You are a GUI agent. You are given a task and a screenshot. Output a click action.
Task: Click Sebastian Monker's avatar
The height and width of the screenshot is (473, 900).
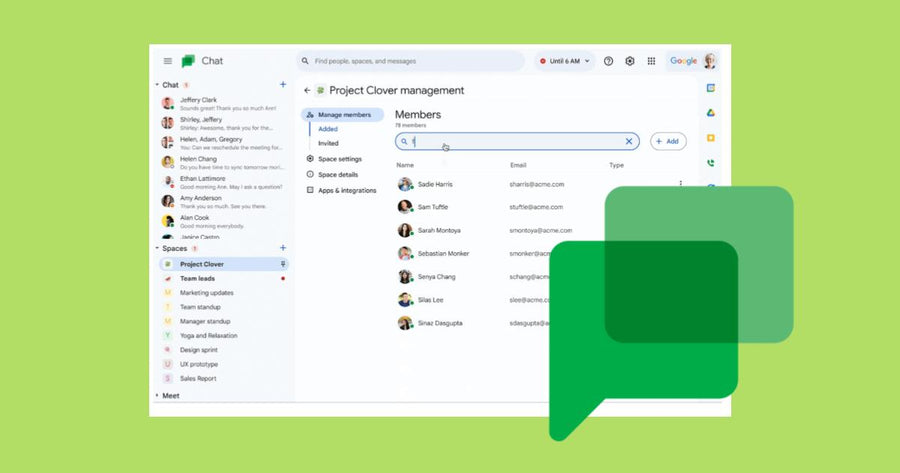pos(405,253)
